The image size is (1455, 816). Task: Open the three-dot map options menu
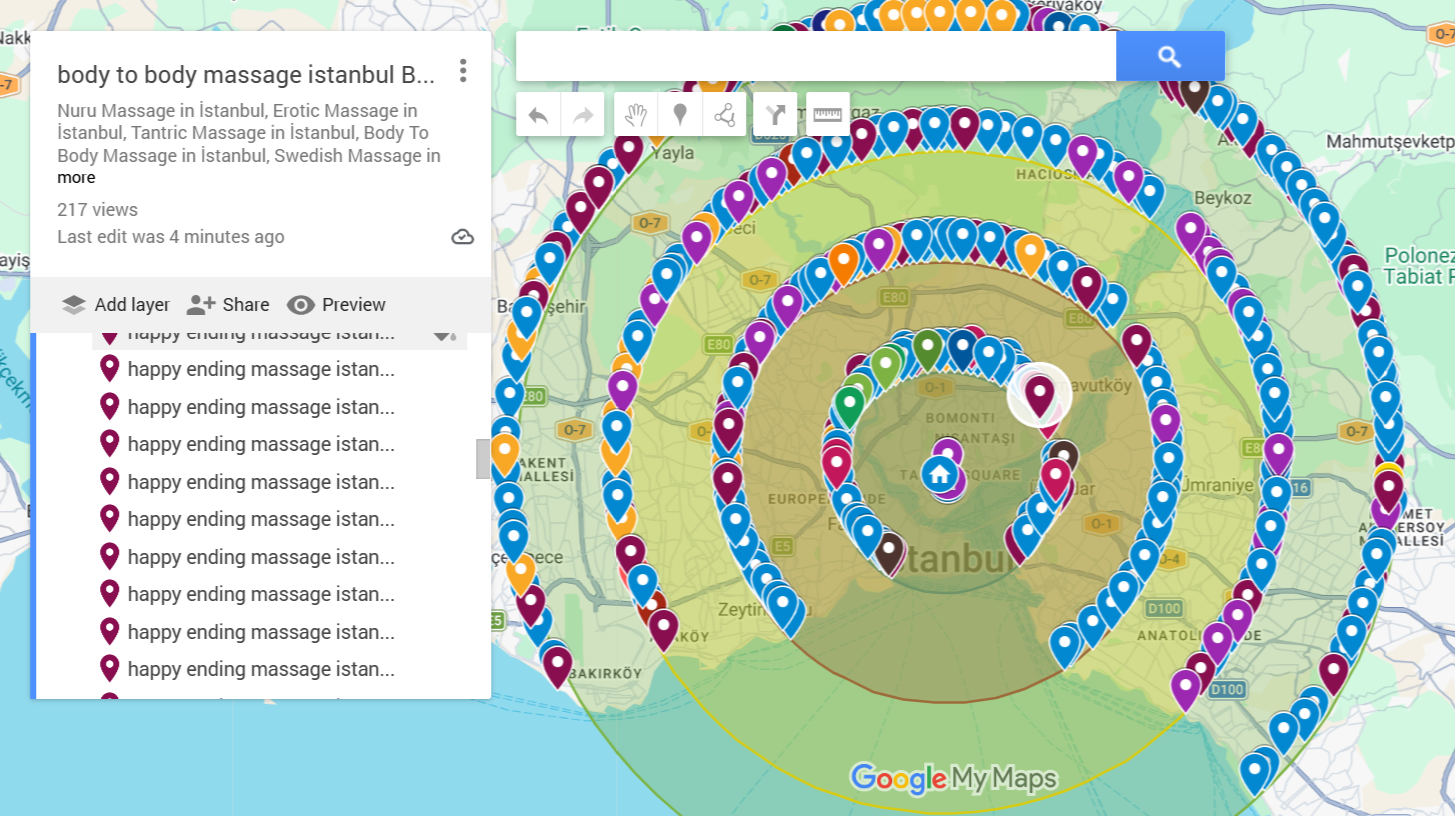point(462,70)
